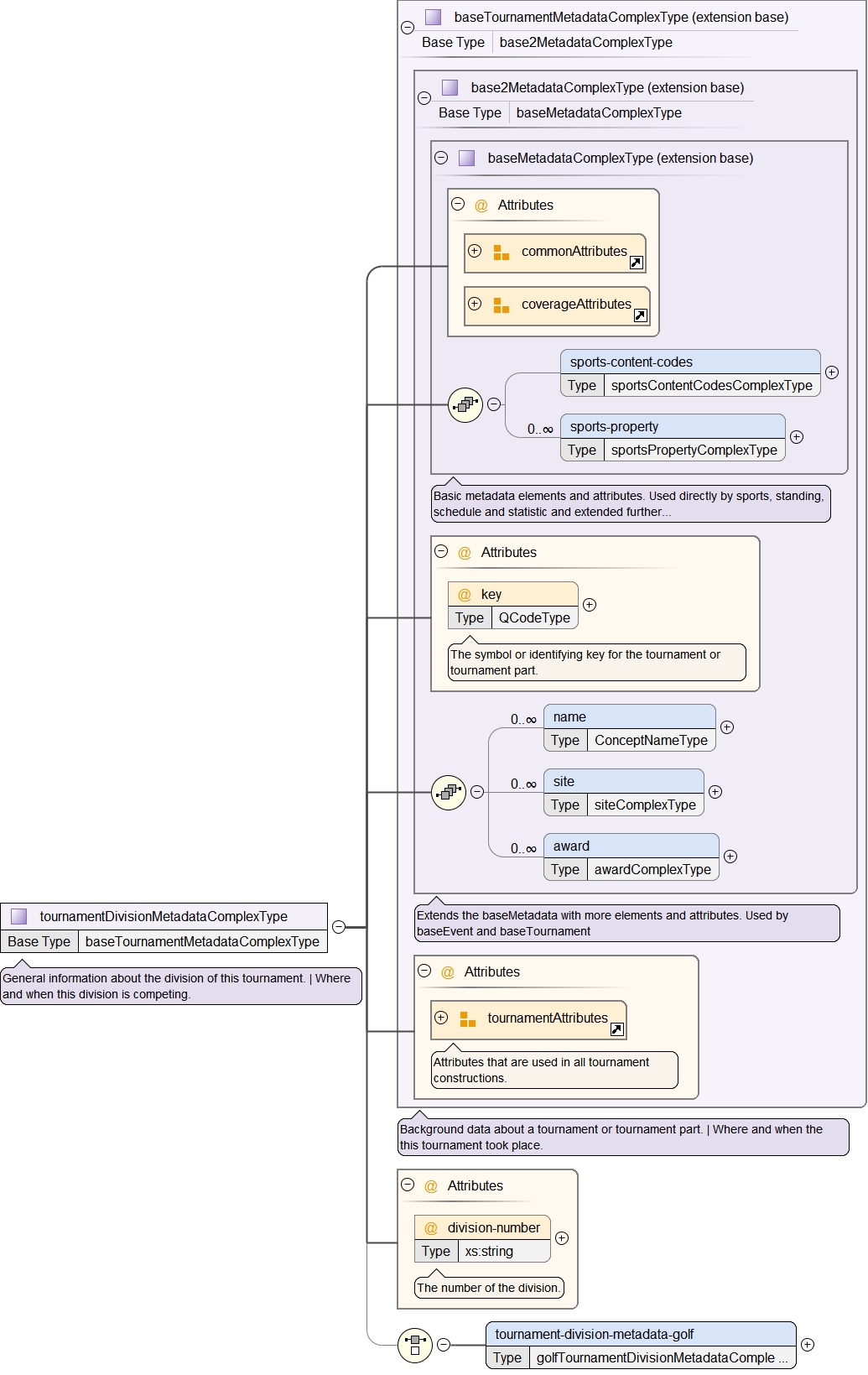This screenshot has height=1375, width=868.
Task: Click the tournamentAttributes reference arrow icon
Action: pyautogui.click(x=617, y=1029)
